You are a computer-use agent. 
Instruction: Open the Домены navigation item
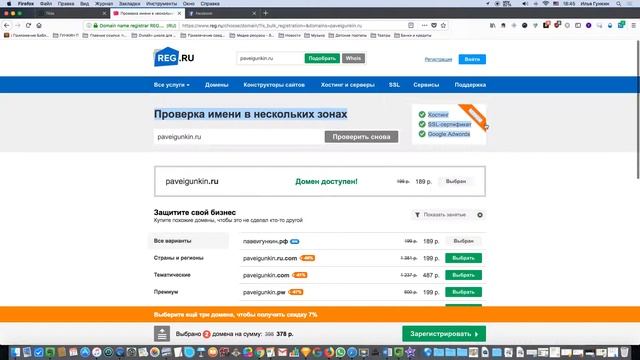[216, 85]
